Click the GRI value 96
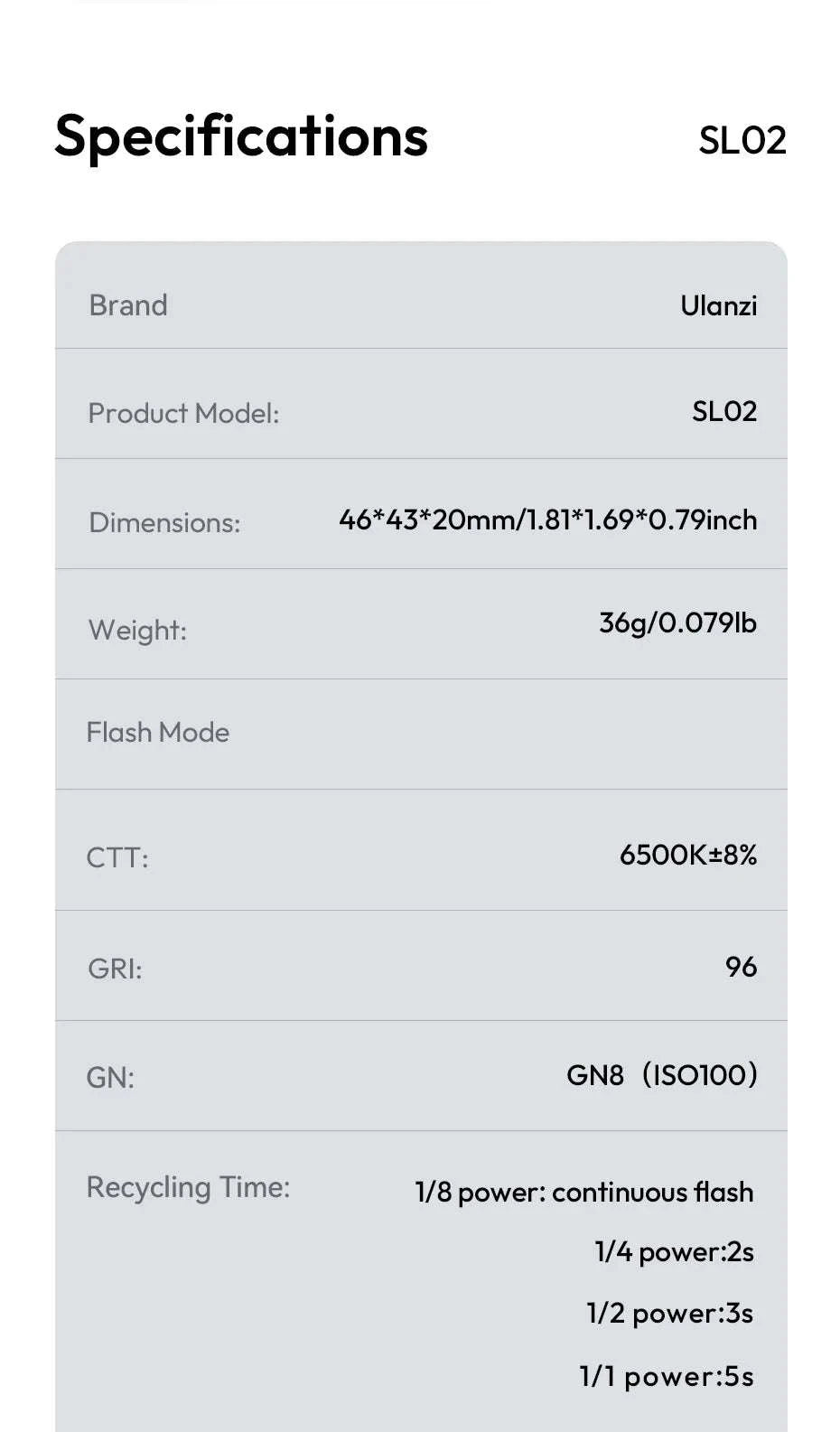 pyautogui.click(x=741, y=967)
